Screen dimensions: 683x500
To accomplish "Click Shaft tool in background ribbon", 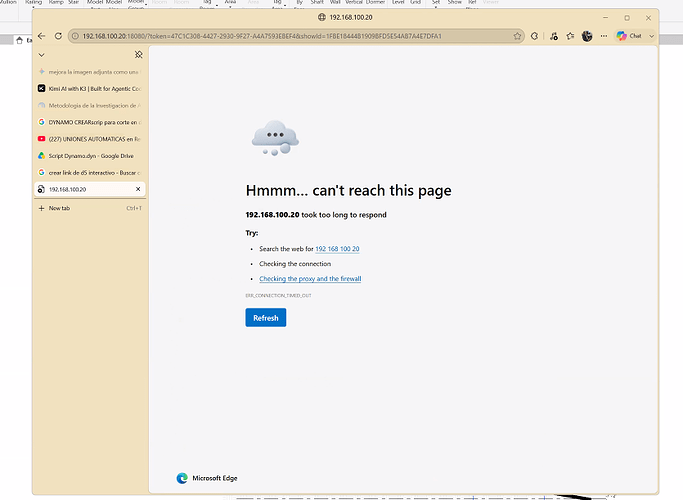I will click(x=317, y=2).
